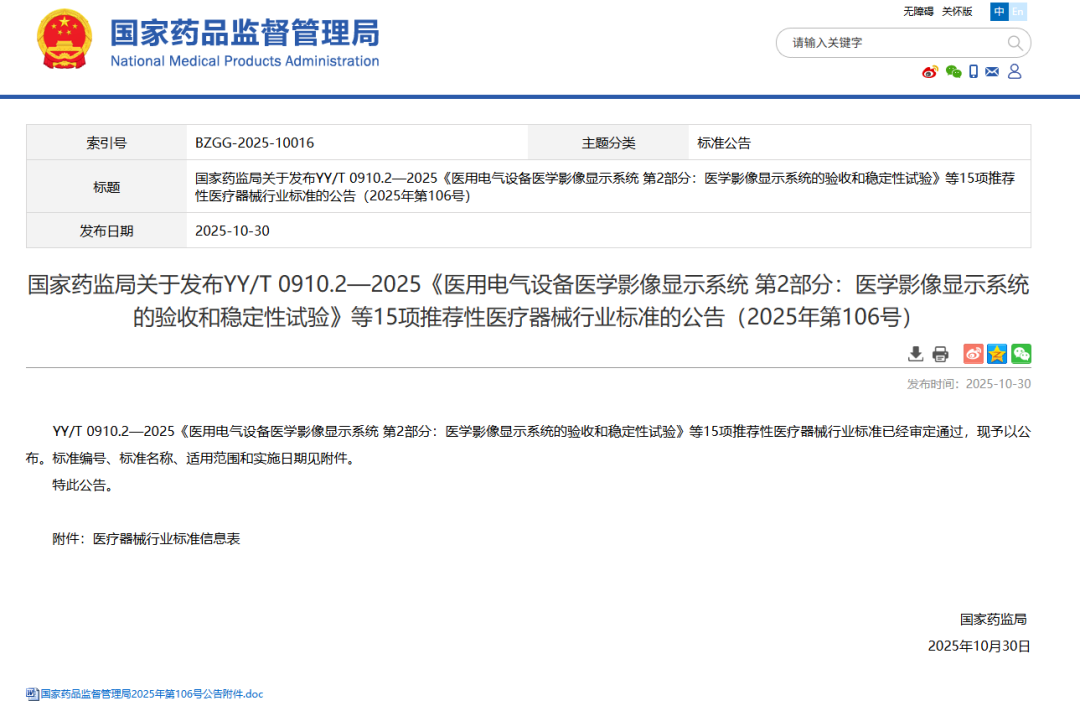Select the 标准公告 topic category value
Screen dimensions: 1080x711
point(724,143)
